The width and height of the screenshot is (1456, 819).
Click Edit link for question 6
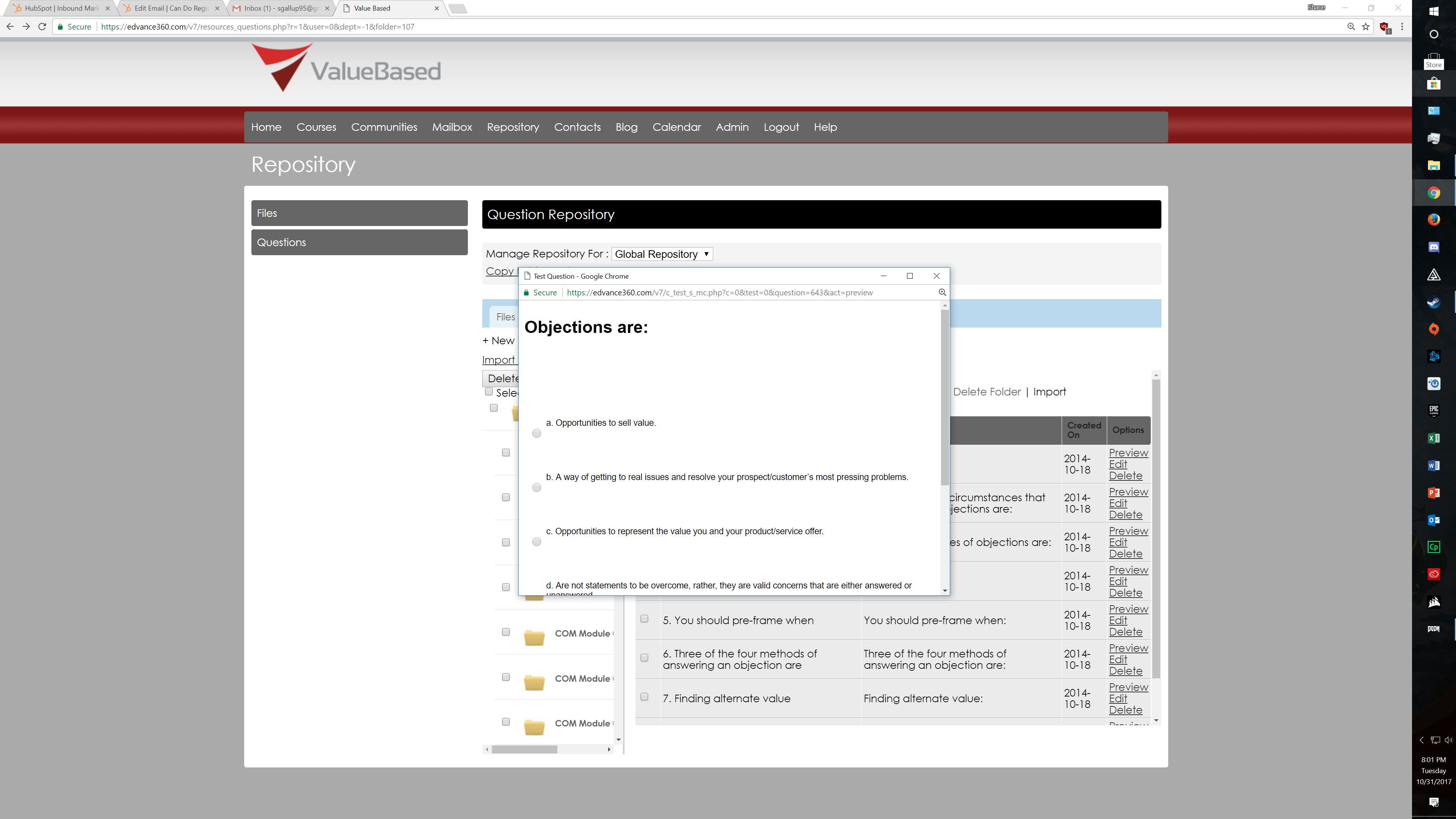pyautogui.click(x=1117, y=660)
